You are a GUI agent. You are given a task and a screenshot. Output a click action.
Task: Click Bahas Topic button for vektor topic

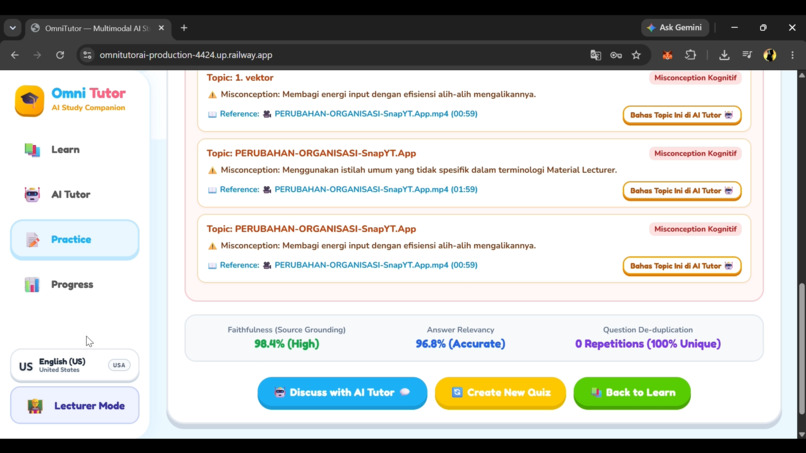point(682,115)
